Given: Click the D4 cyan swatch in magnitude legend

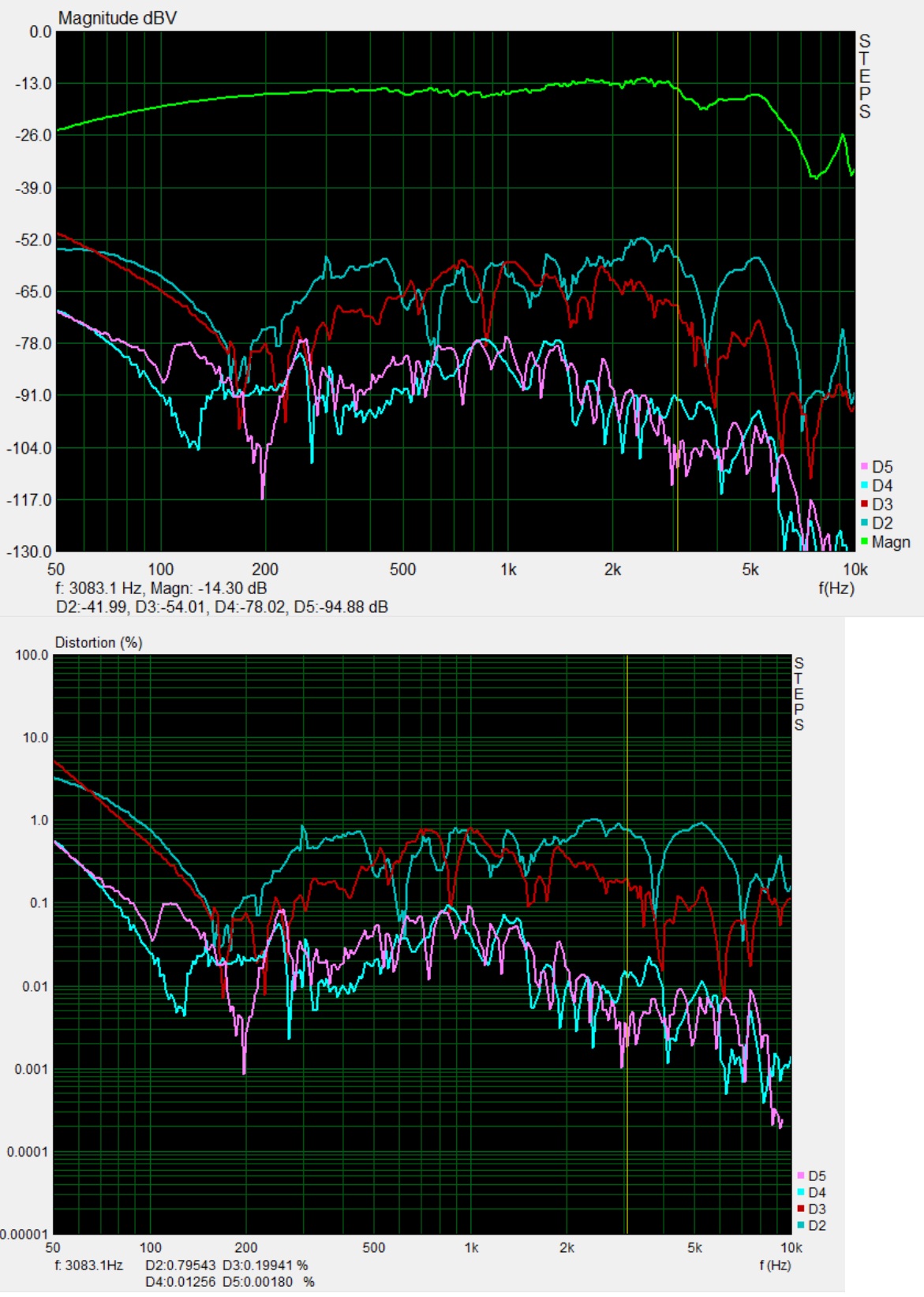Looking at the screenshot, I should tap(865, 486).
